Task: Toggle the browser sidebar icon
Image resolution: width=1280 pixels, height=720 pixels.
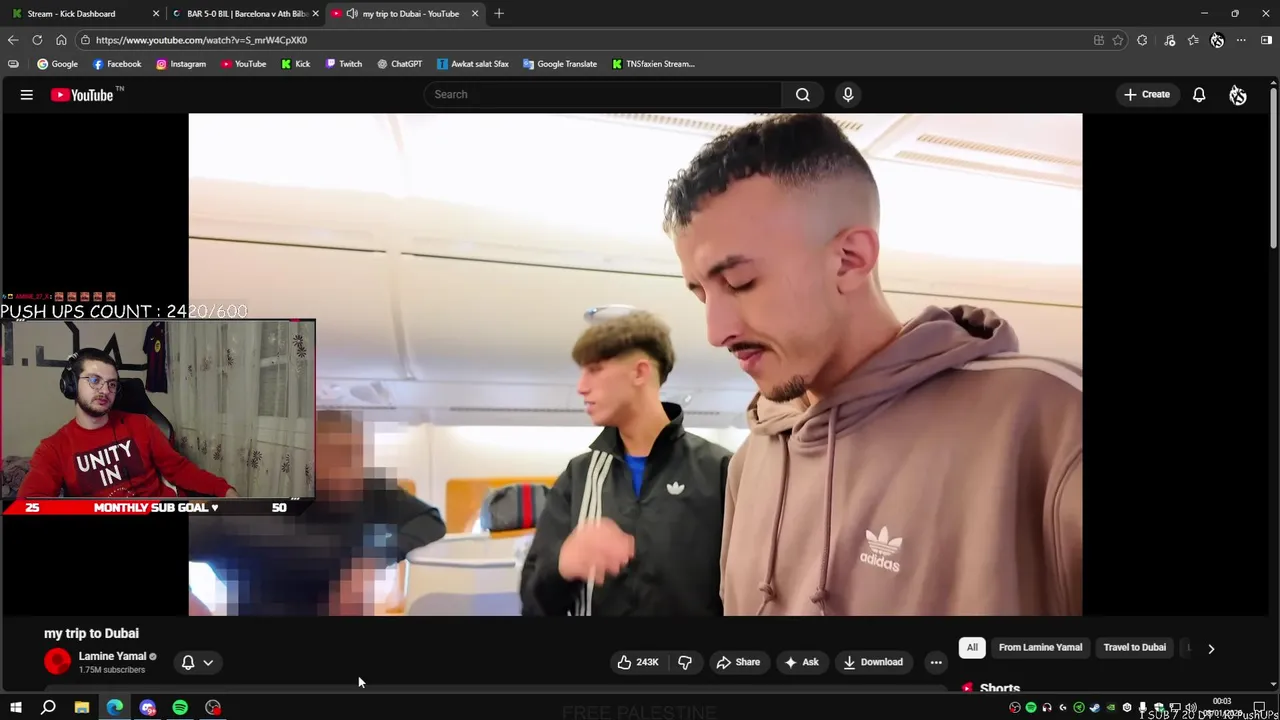Action: pyautogui.click(x=1266, y=40)
